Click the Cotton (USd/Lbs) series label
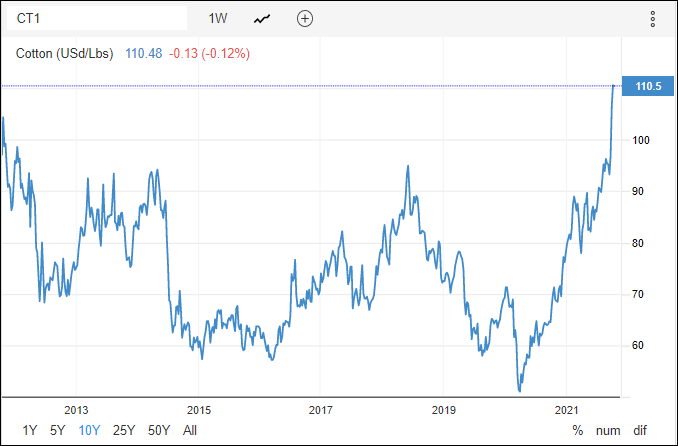Viewport: 678px width, 446px height. pos(65,53)
